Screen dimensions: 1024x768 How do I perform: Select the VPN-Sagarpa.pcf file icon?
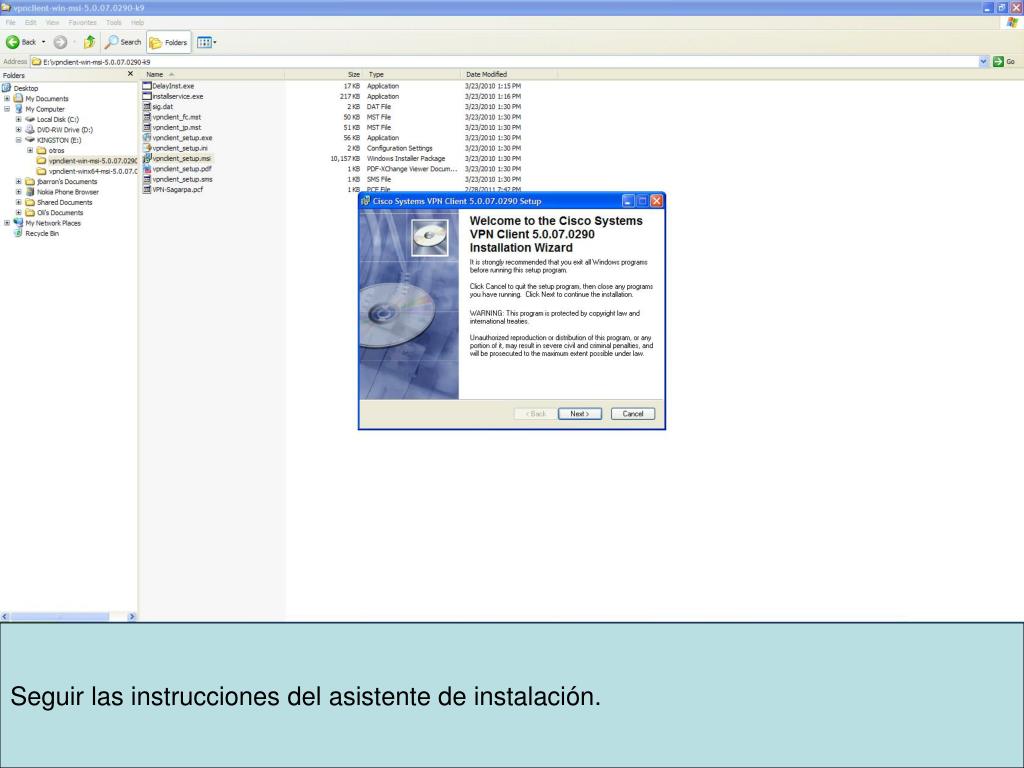click(x=147, y=189)
